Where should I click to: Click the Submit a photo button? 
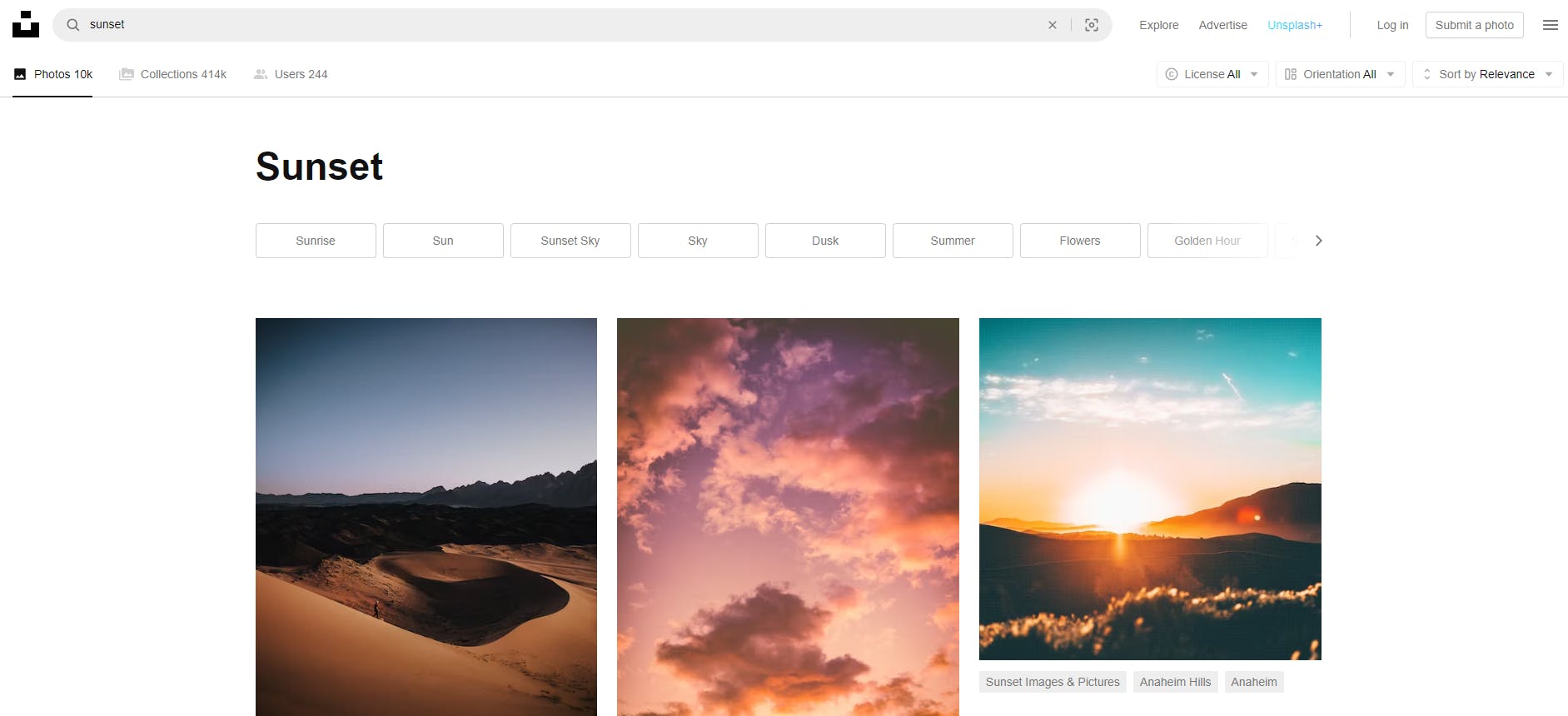click(1474, 25)
